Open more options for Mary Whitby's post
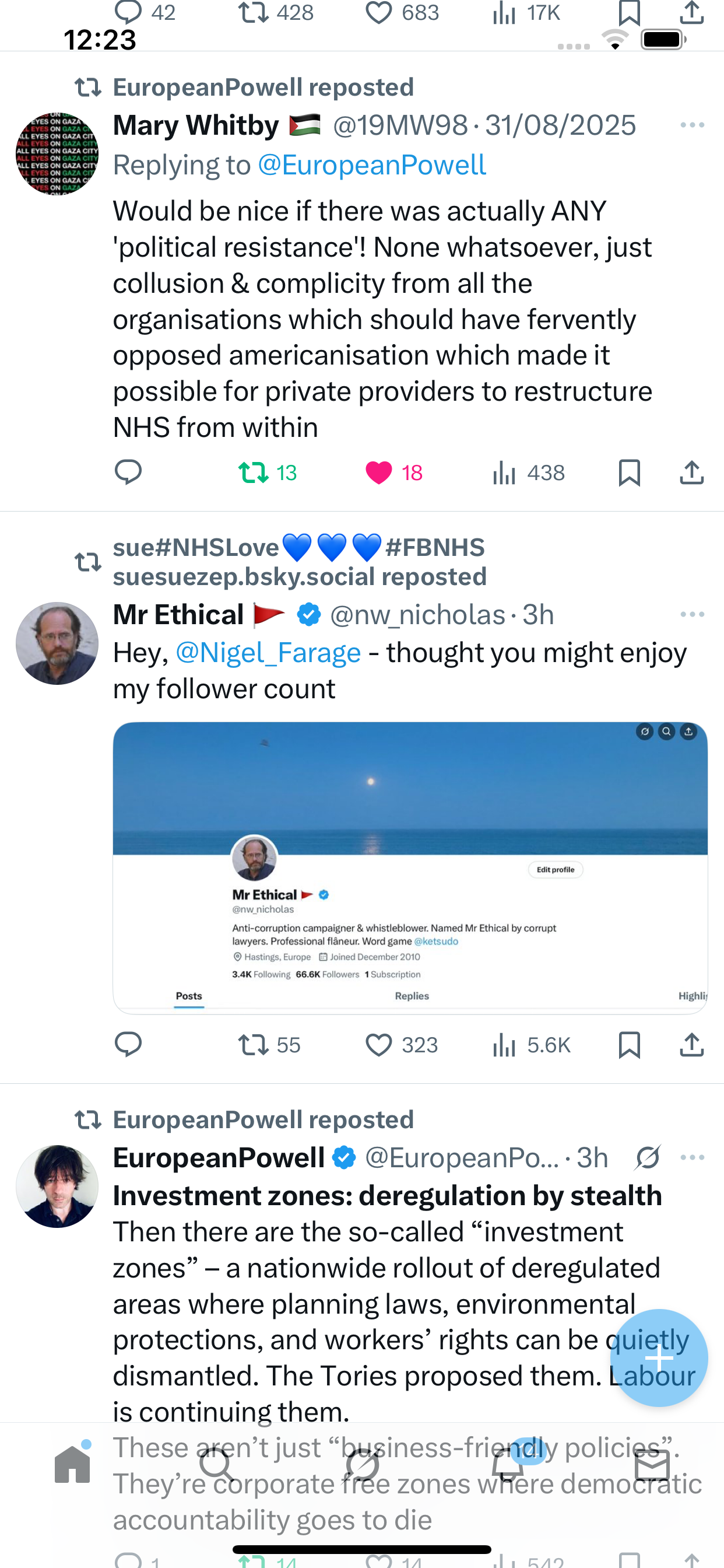Screen dimensions: 724x1568 [x=692, y=125]
